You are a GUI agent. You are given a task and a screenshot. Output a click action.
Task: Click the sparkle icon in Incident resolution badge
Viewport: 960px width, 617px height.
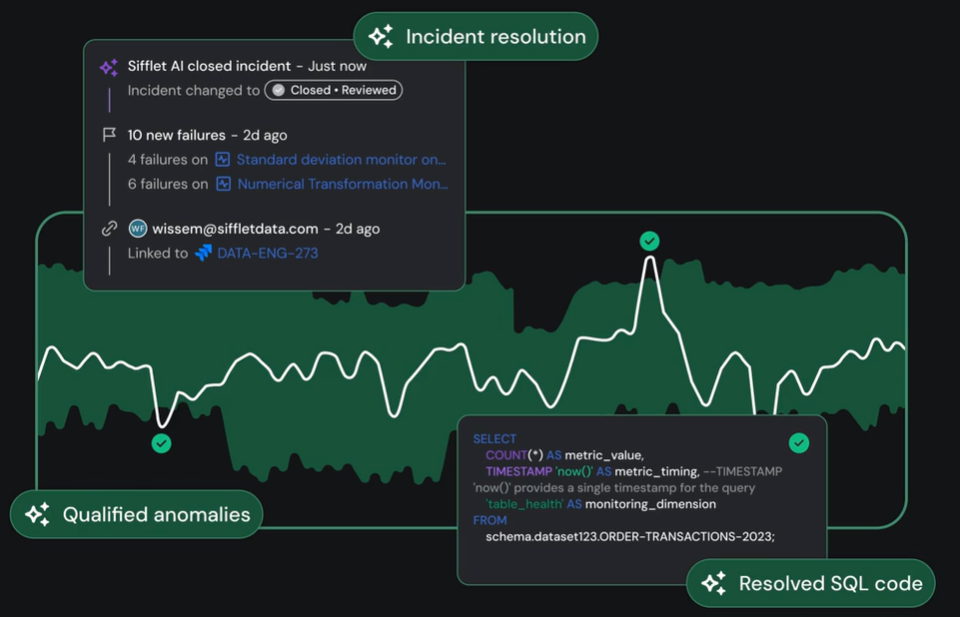pos(381,37)
